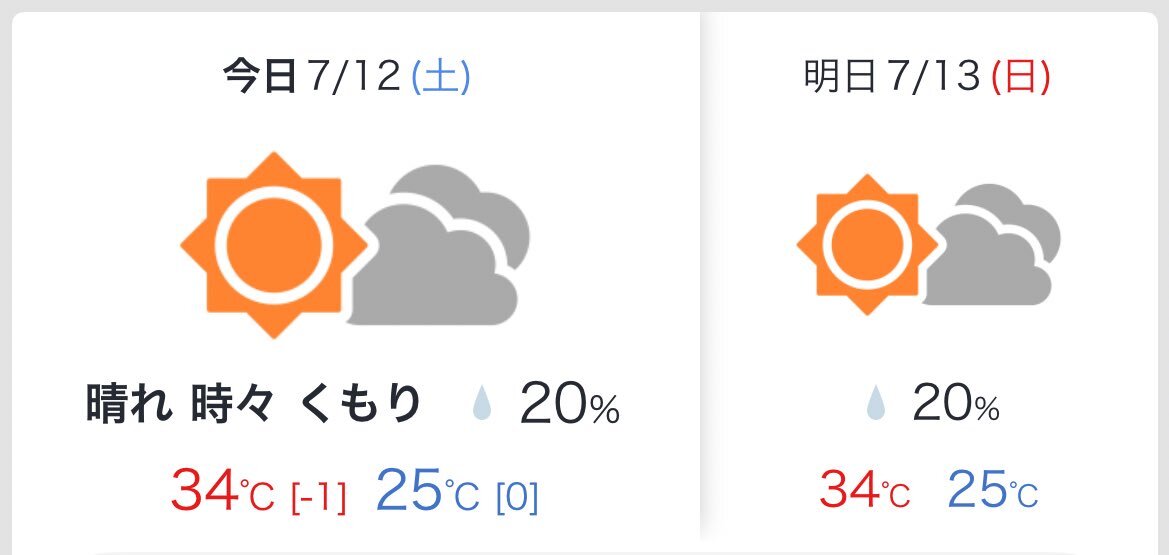Click today's gray cloud icon
Viewport: 1169px width, 555px height.
[x=440, y=245]
